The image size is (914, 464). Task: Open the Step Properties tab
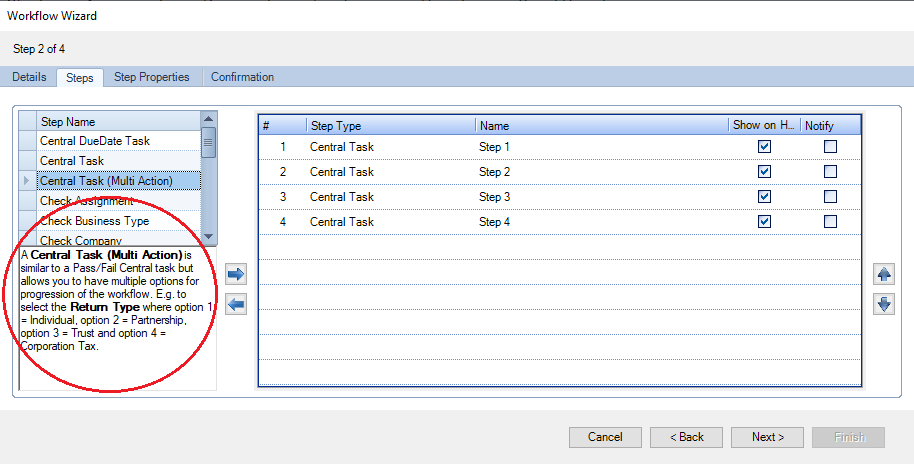(152, 77)
